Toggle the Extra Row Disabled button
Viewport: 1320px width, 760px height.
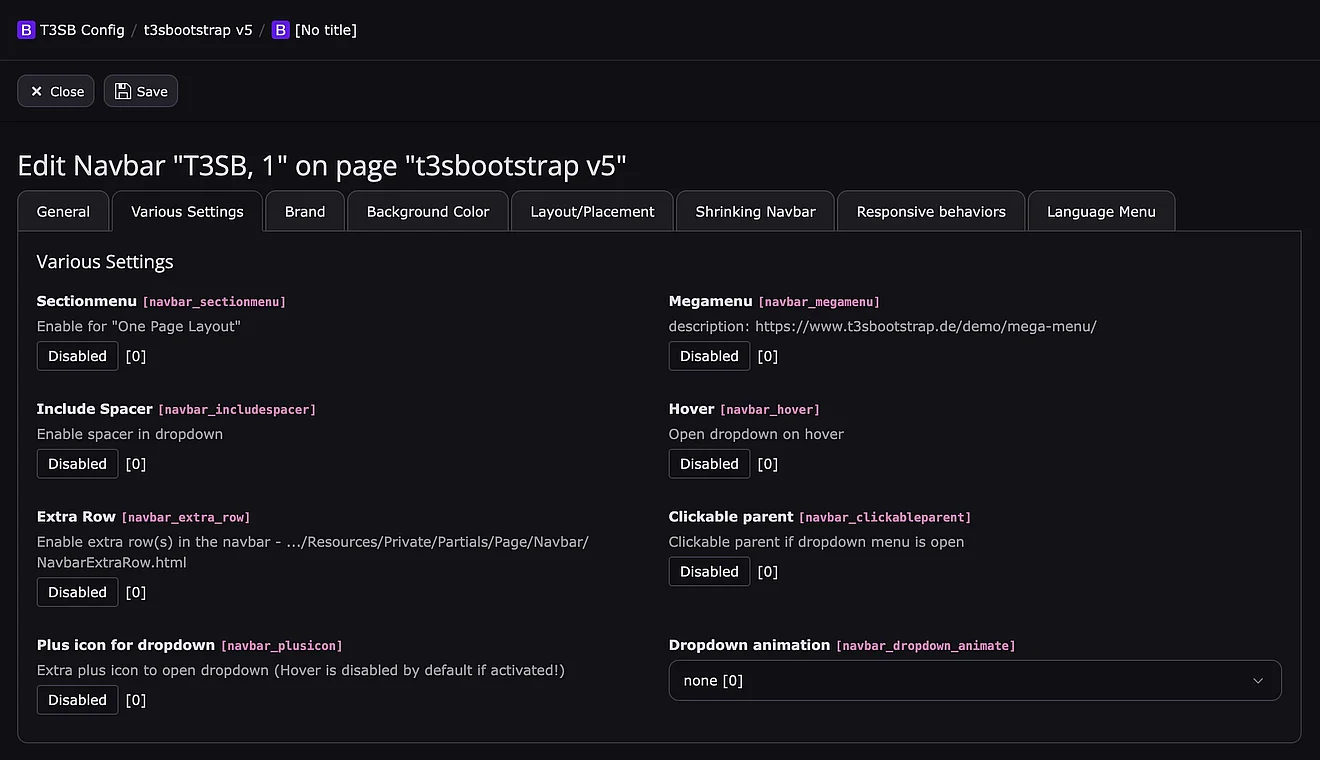pos(77,592)
